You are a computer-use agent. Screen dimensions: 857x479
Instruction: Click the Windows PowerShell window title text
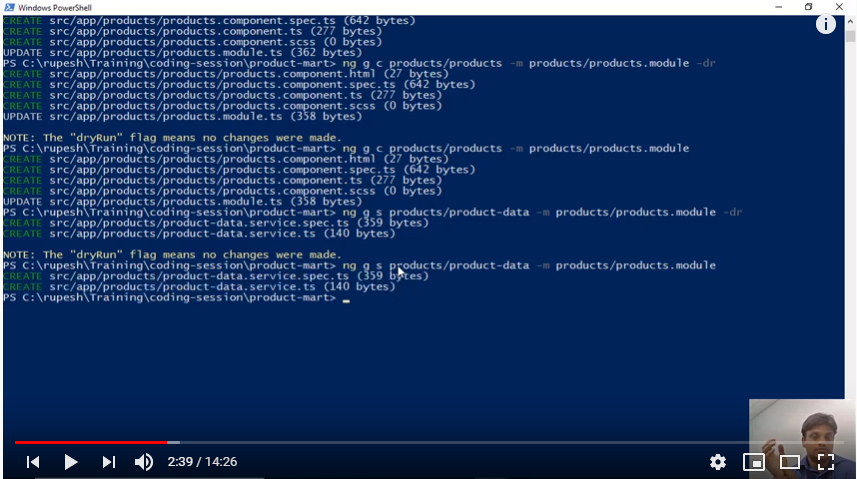tap(54, 7)
